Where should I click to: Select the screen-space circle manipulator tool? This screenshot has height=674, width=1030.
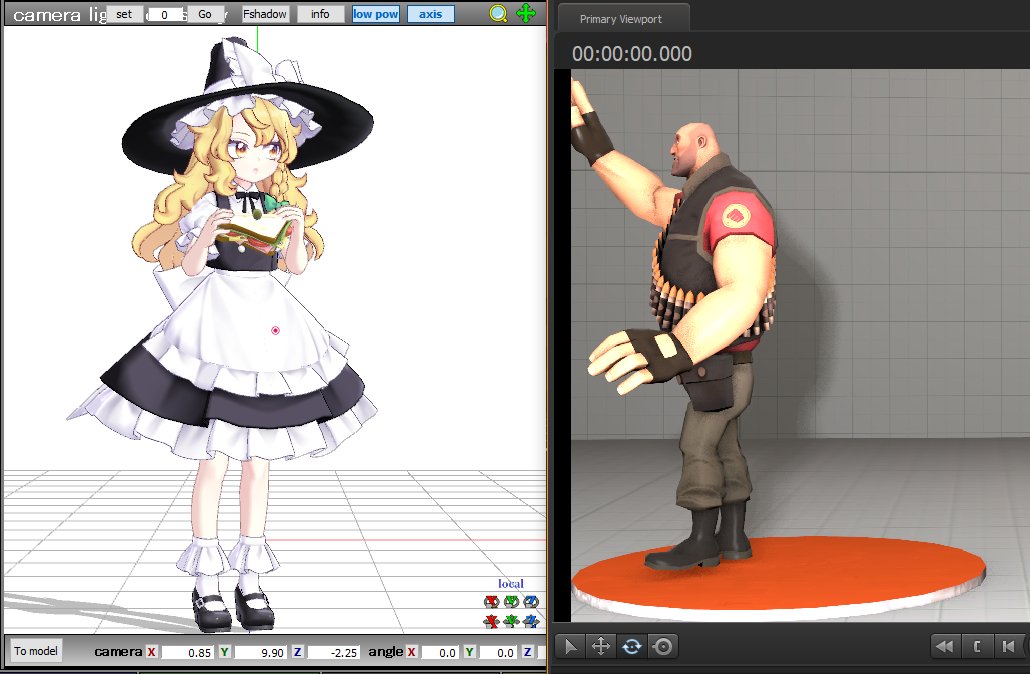[x=661, y=646]
